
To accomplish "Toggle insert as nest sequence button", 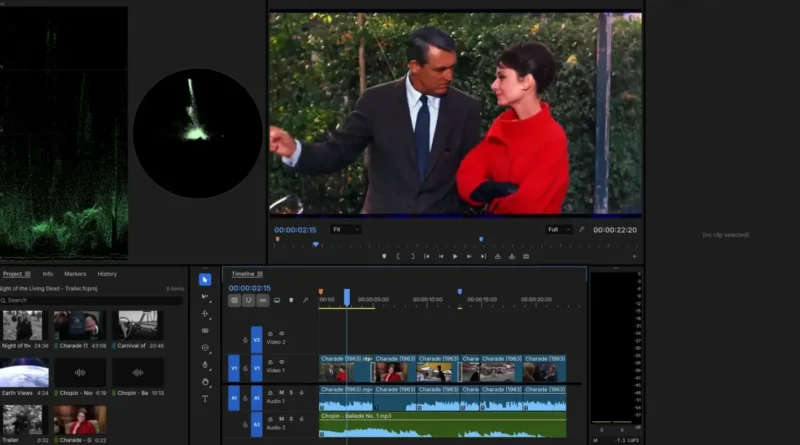I will 234,300.
